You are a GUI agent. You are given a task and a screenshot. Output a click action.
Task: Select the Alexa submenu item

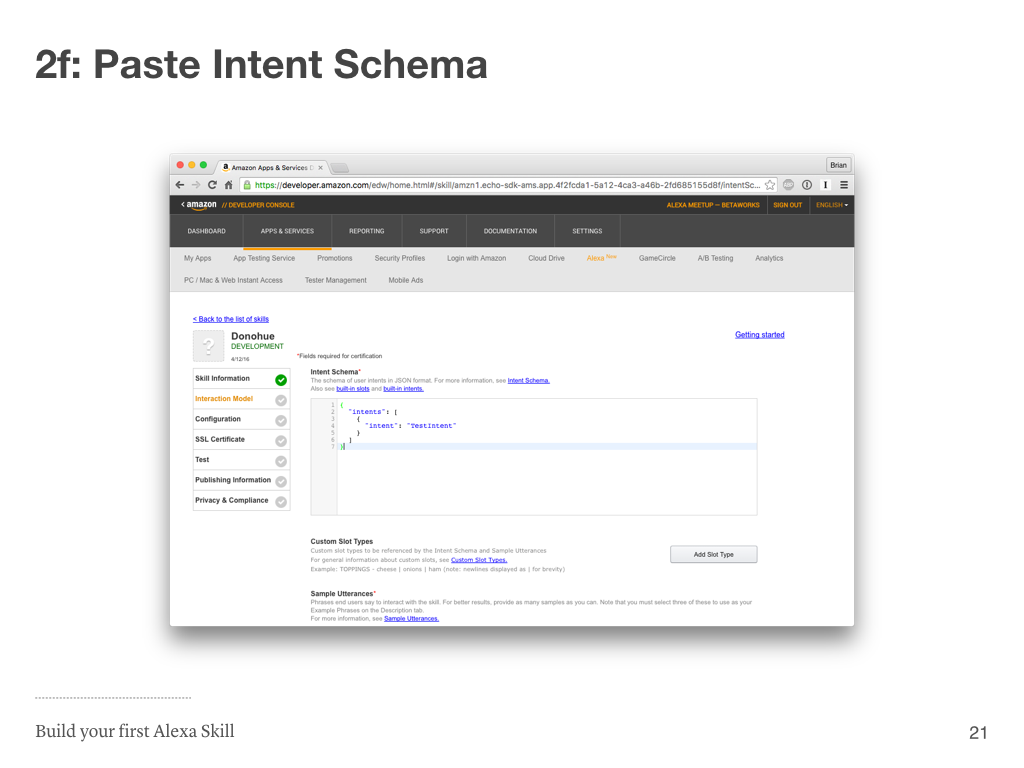(601, 258)
